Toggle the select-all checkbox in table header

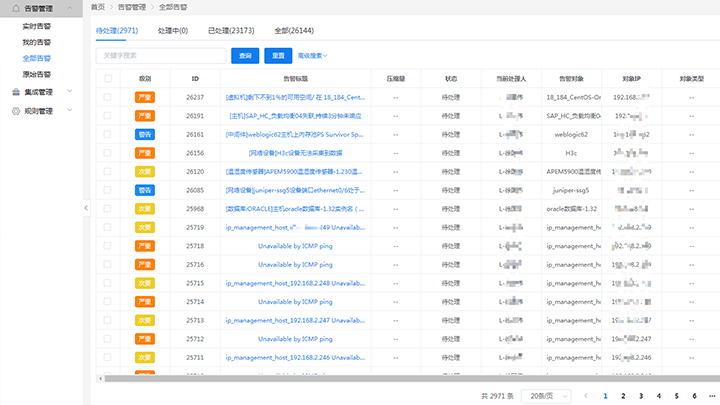click(x=108, y=78)
